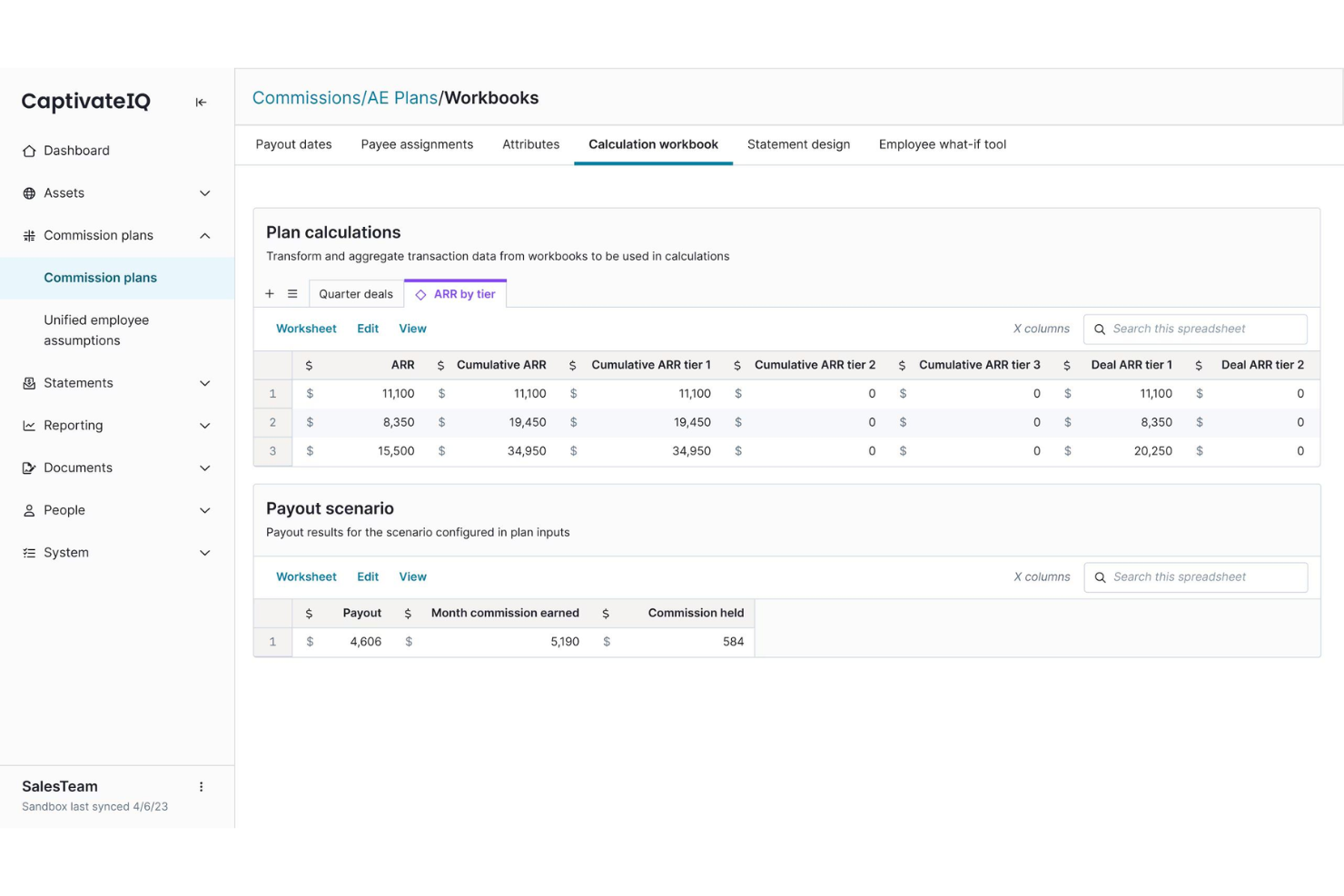Open the Attributes tab
The image size is (1344, 896).
click(x=531, y=144)
